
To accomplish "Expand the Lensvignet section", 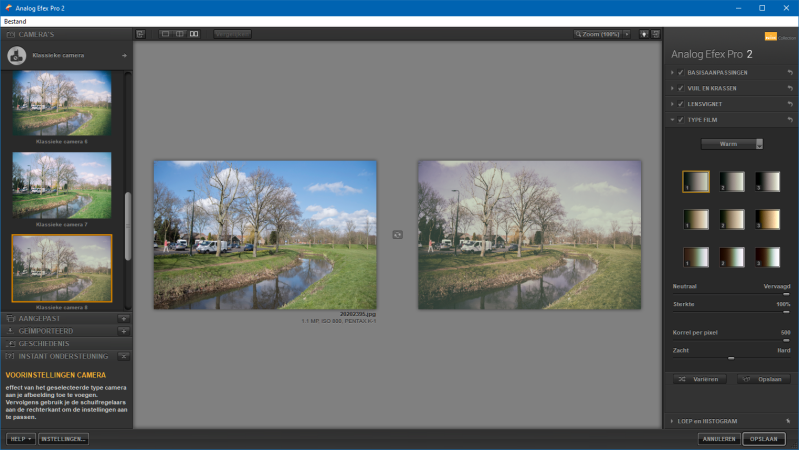I will 672,104.
